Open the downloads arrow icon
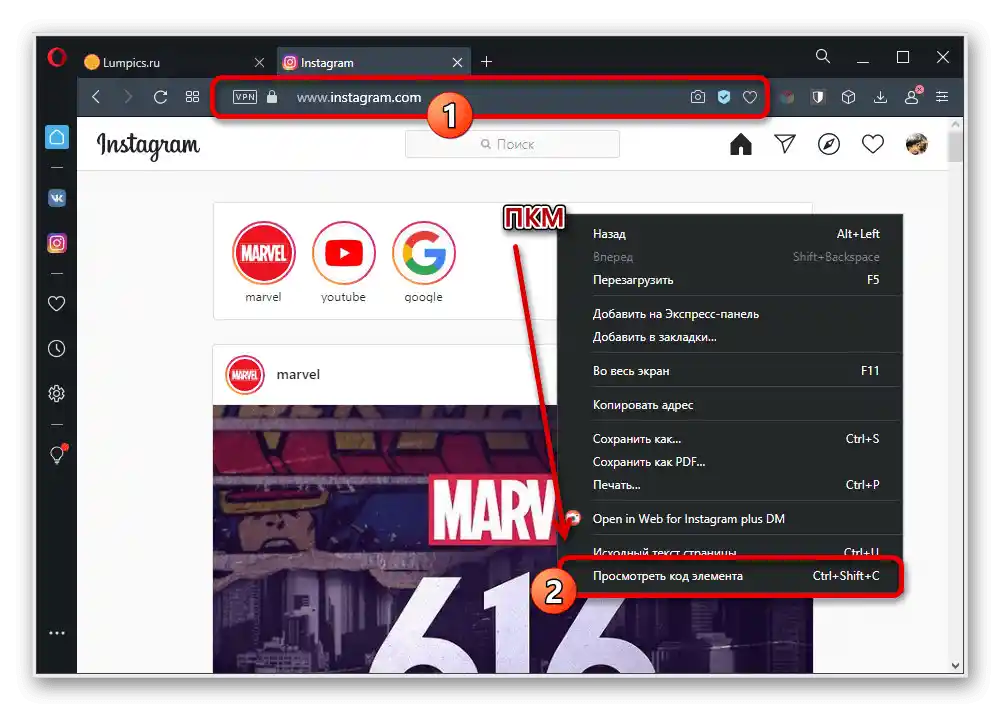 click(x=880, y=97)
